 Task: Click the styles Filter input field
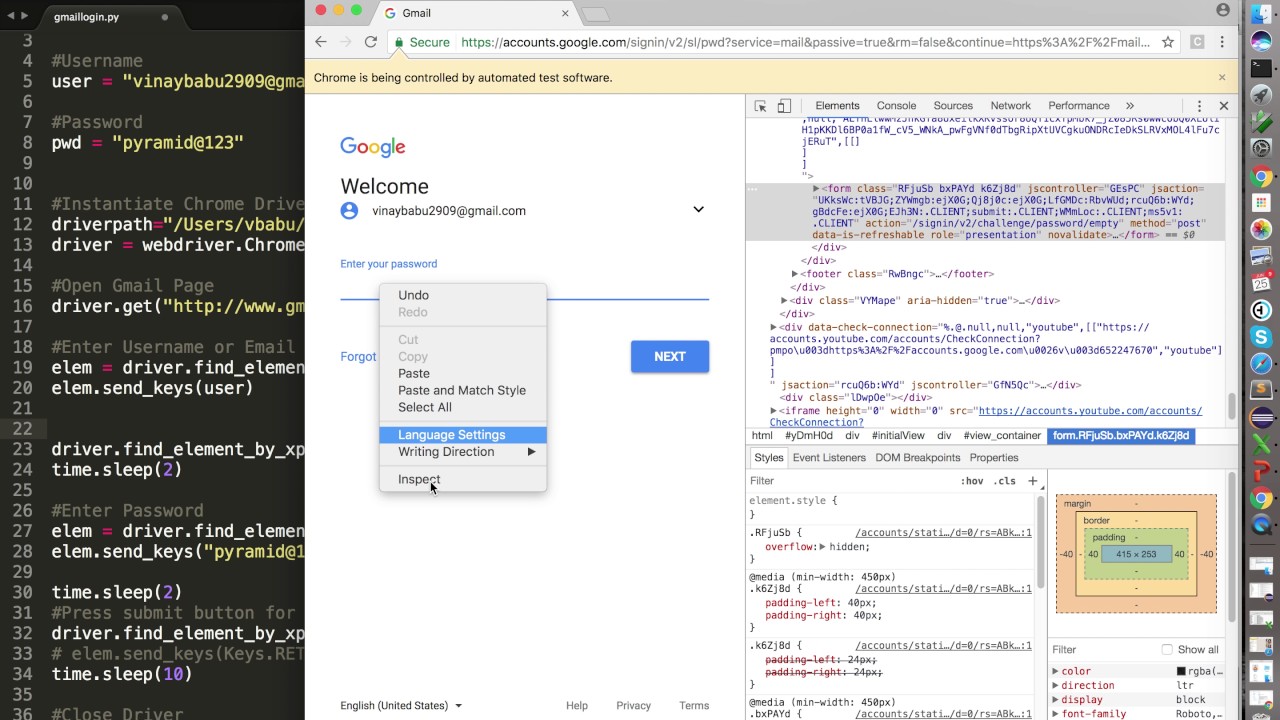pos(850,481)
